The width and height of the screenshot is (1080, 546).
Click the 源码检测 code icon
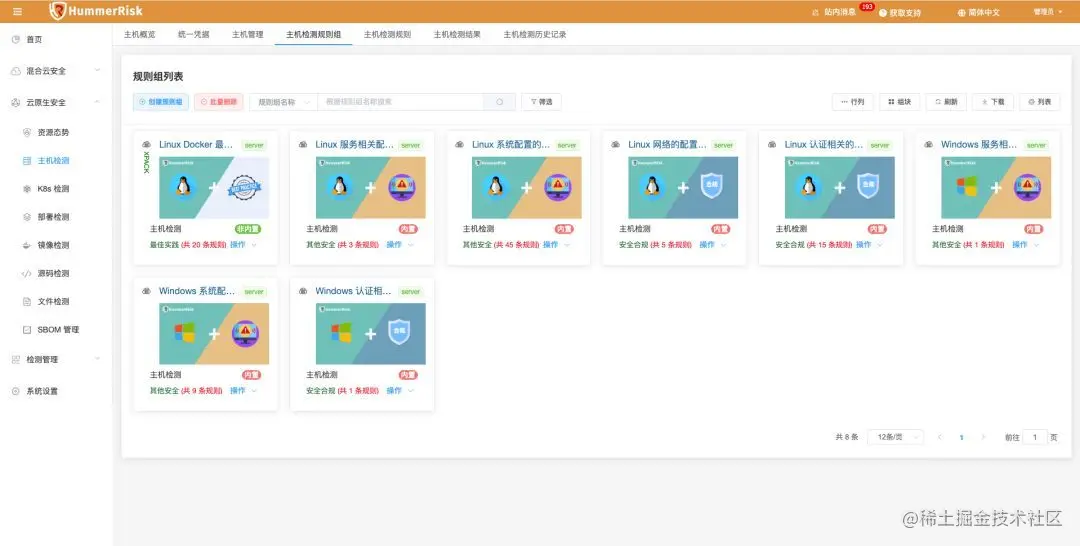[27, 273]
